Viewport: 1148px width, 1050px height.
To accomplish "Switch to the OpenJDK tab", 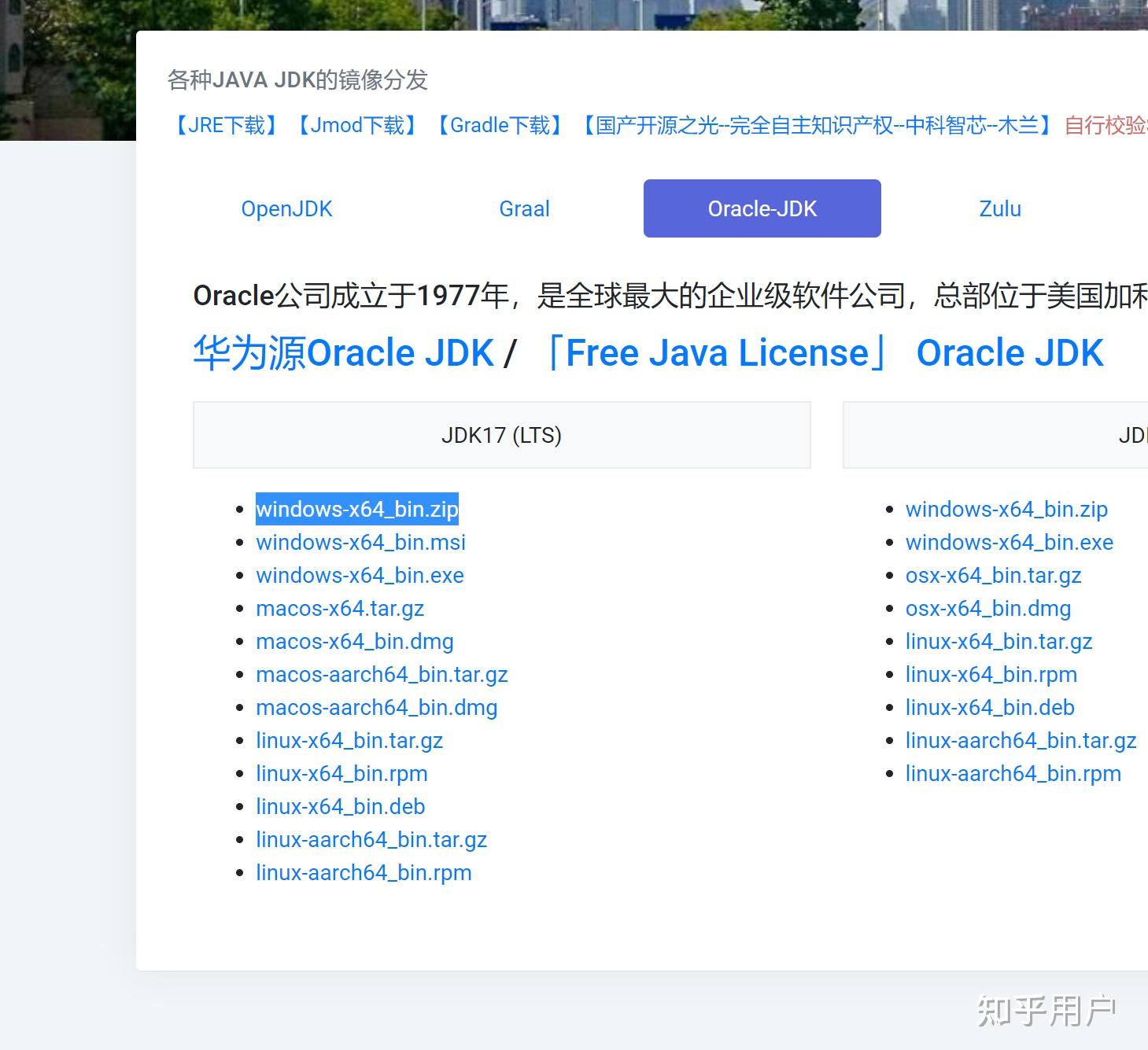I will click(286, 208).
